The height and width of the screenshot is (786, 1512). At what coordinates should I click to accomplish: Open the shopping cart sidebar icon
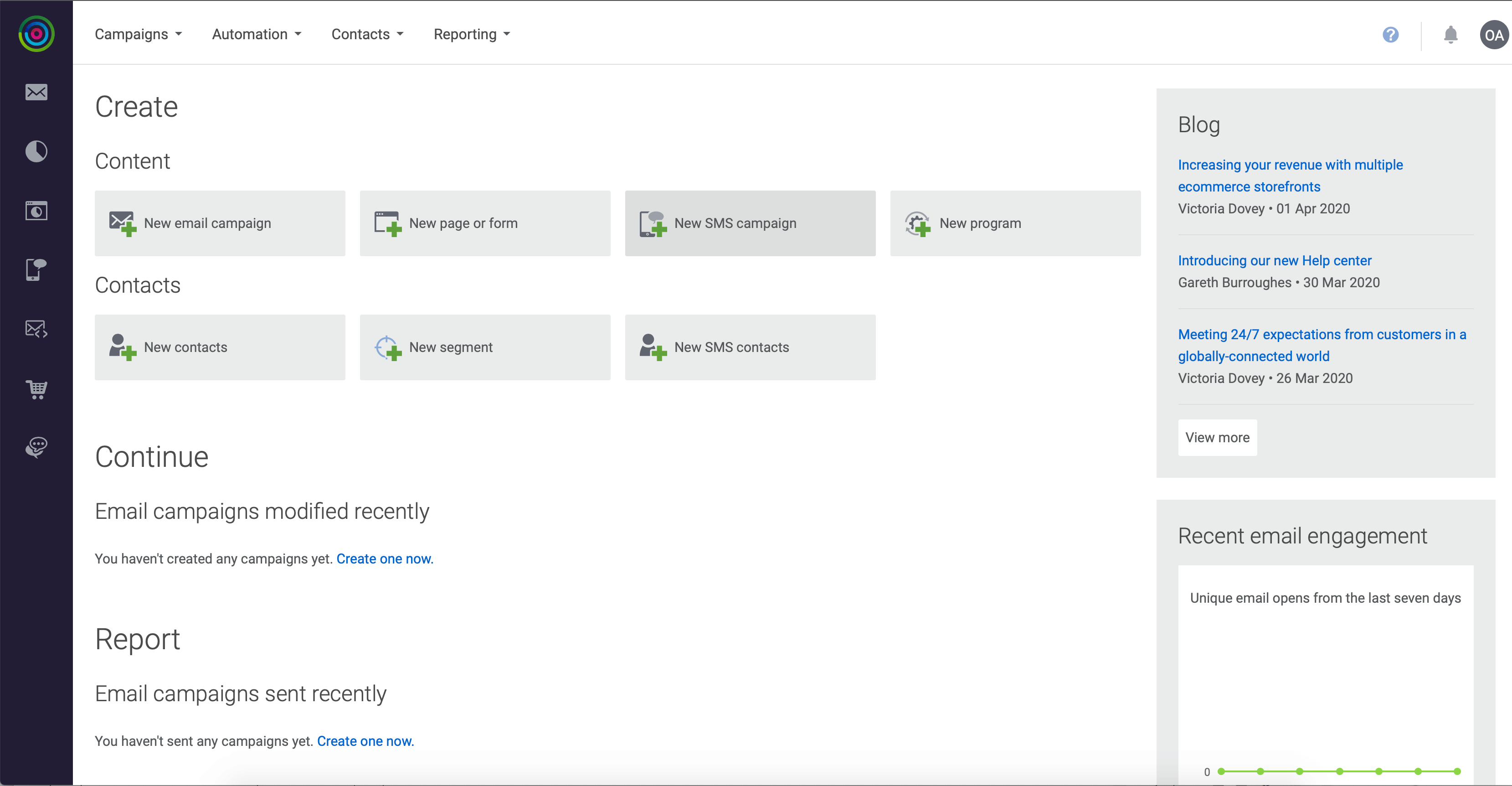pyautogui.click(x=36, y=389)
